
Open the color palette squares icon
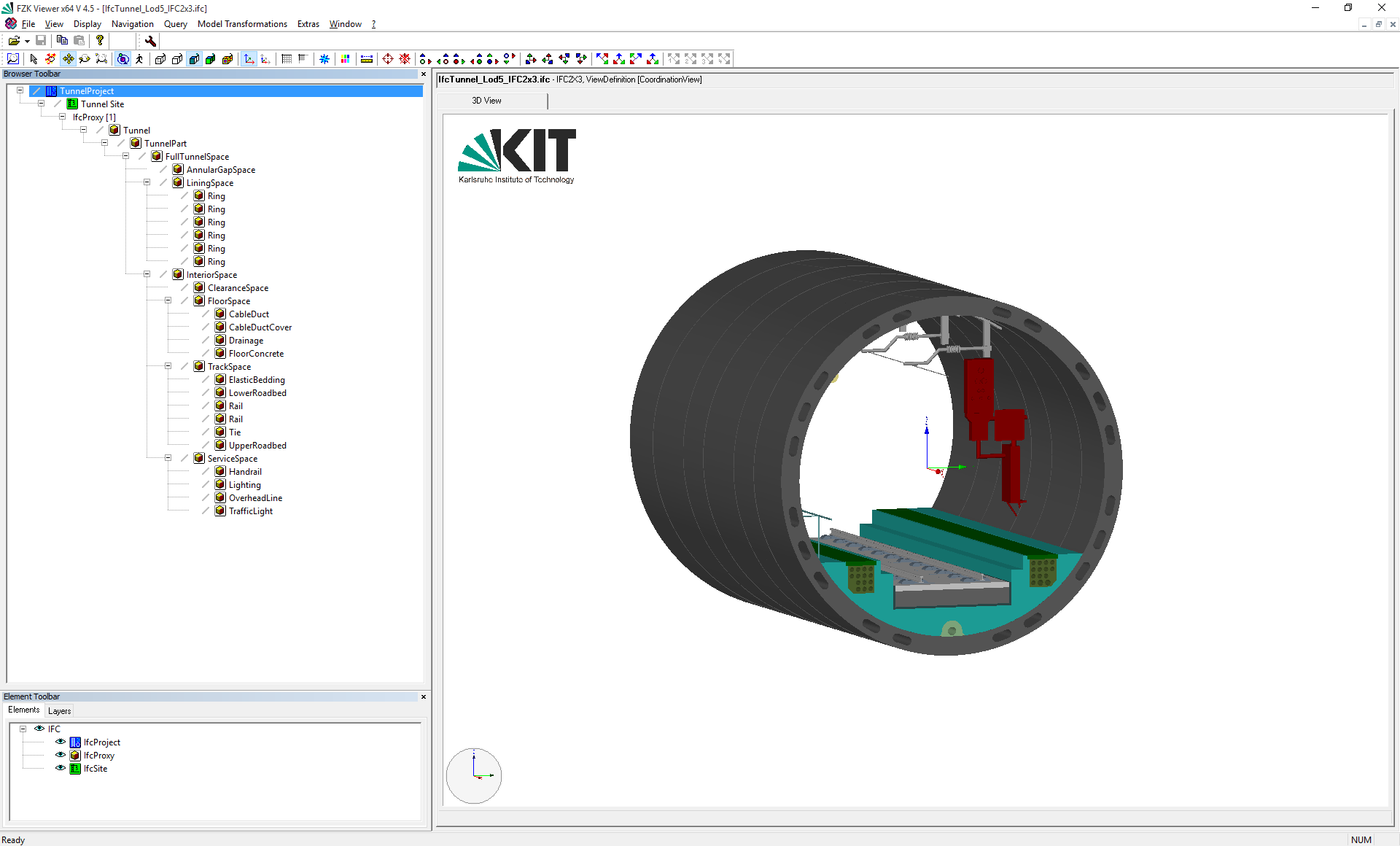pyautogui.click(x=346, y=59)
